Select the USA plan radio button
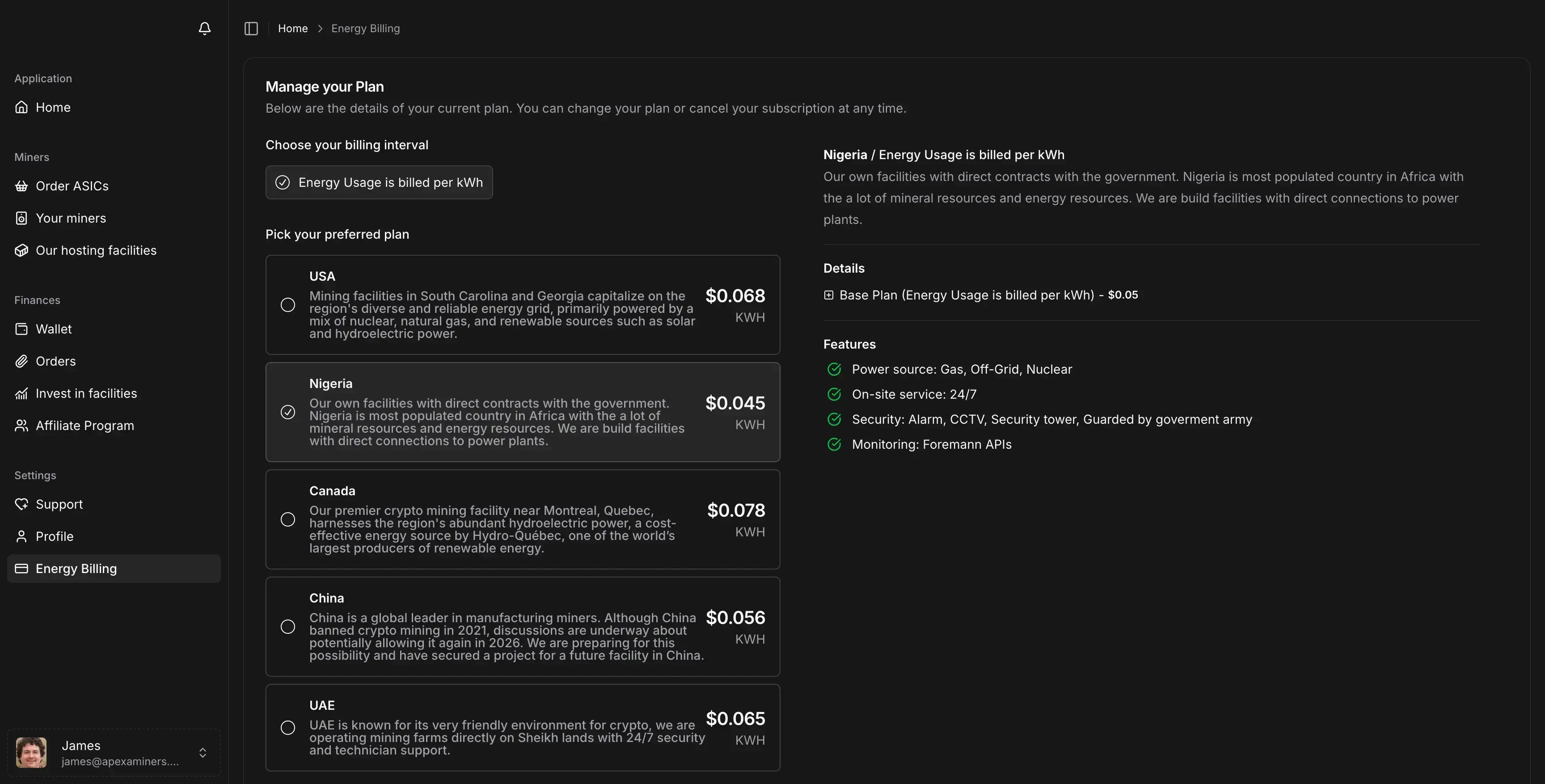Image resolution: width=1545 pixels, height=784 pixels. tap(288, 305)
